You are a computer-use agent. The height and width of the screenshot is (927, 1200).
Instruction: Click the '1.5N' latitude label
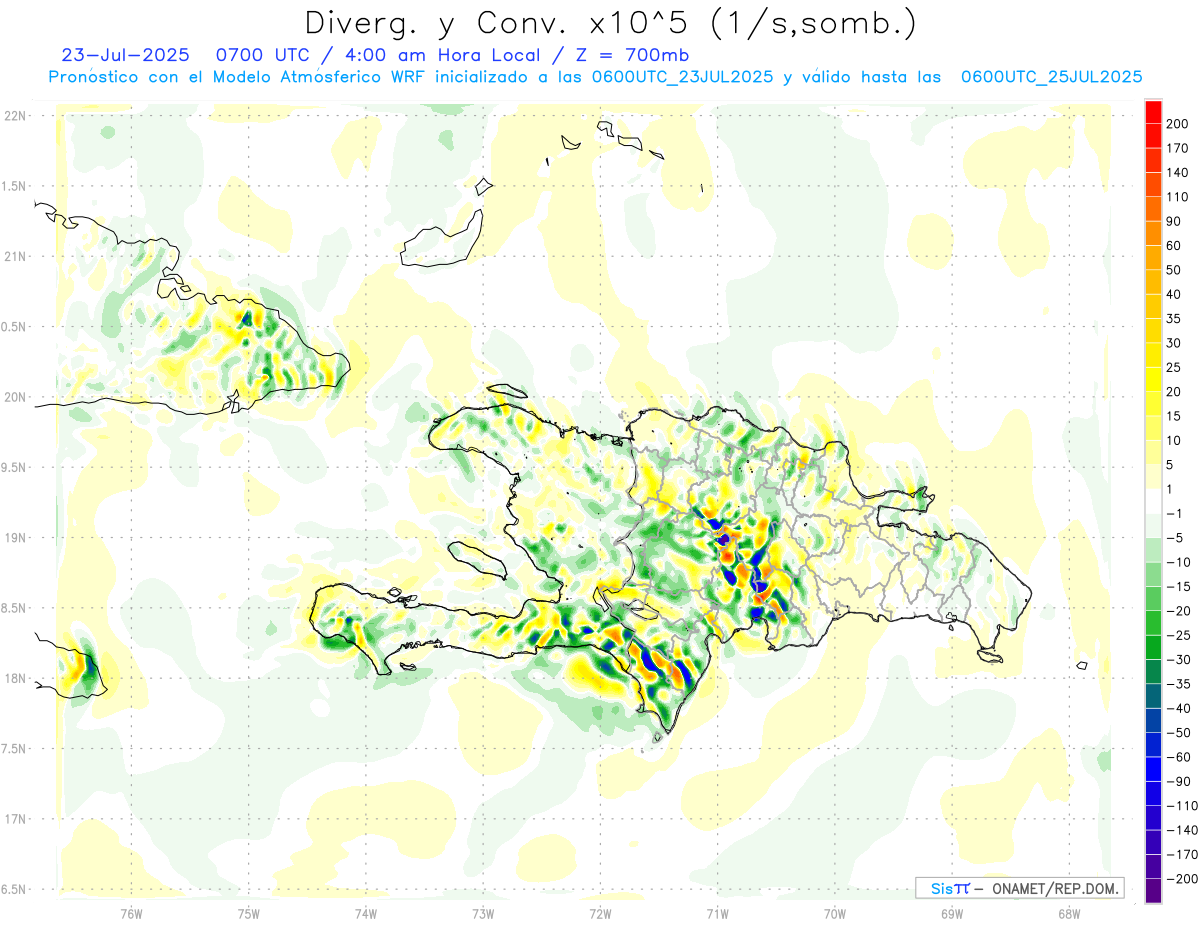click(15, 186)
